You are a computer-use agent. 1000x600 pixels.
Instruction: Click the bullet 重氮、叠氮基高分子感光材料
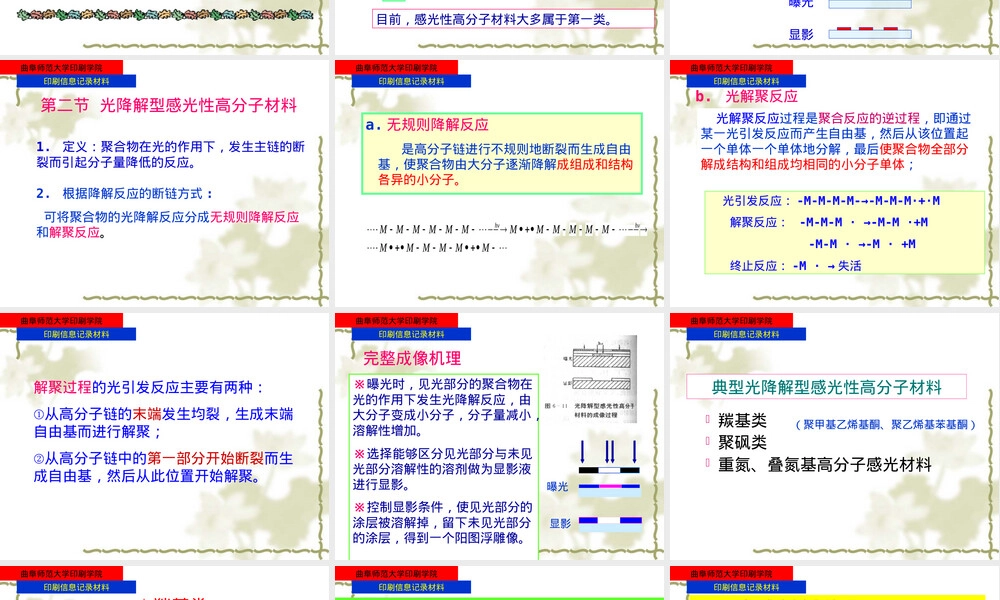click(x=825, y=465)
